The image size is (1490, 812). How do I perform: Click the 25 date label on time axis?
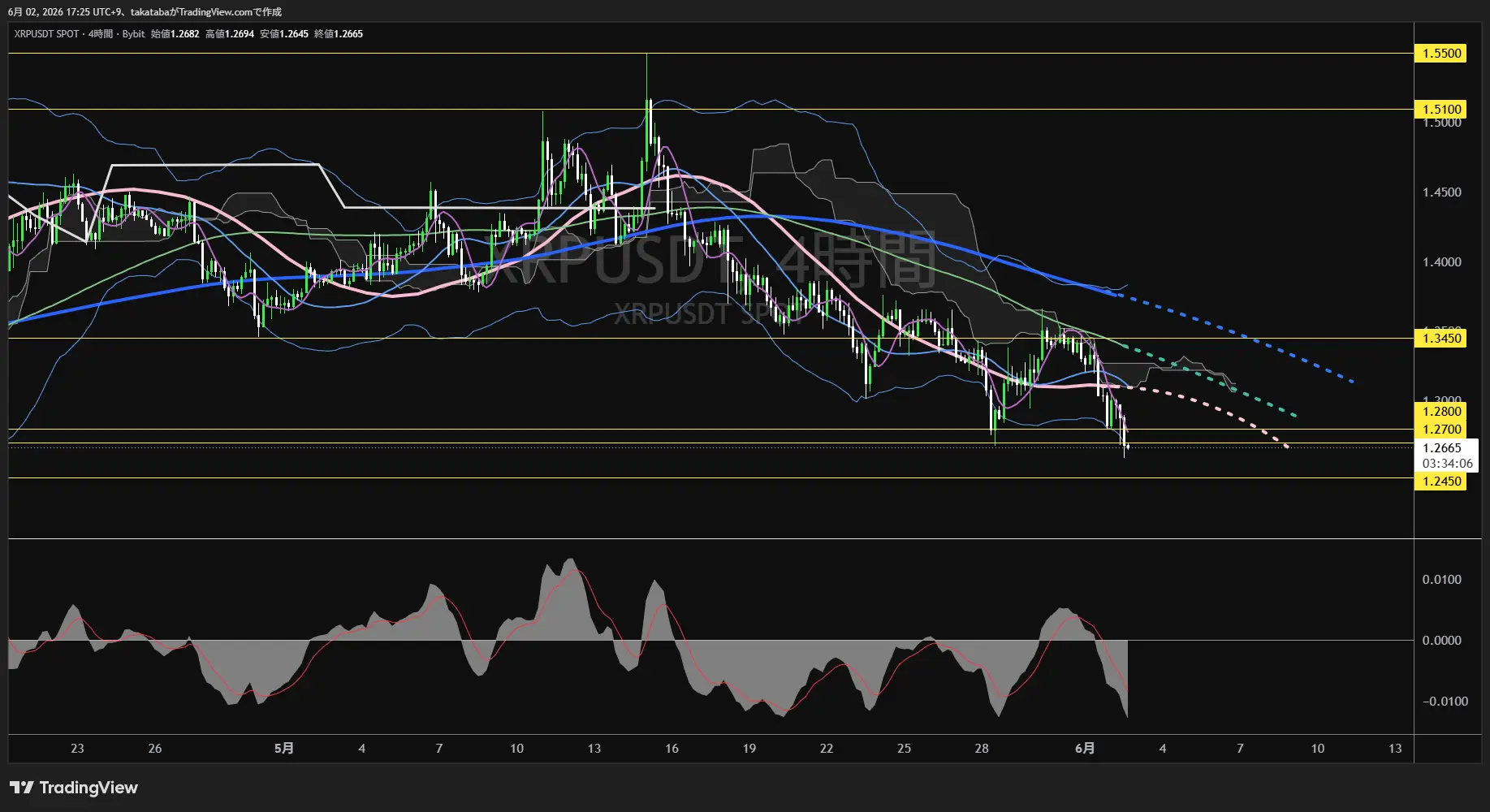pos(905,749)
